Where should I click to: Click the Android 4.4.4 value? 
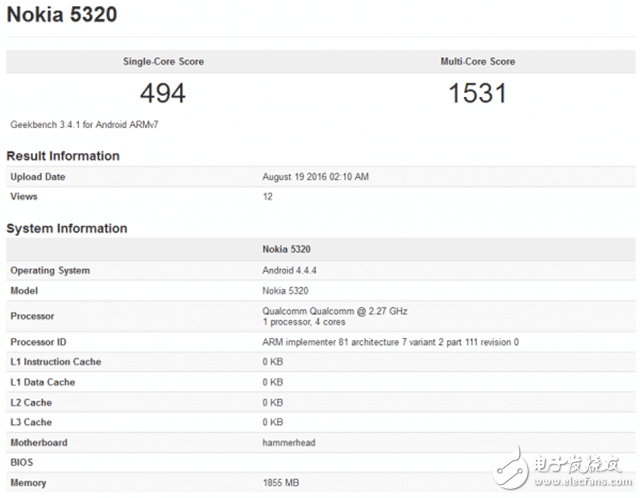289,271
